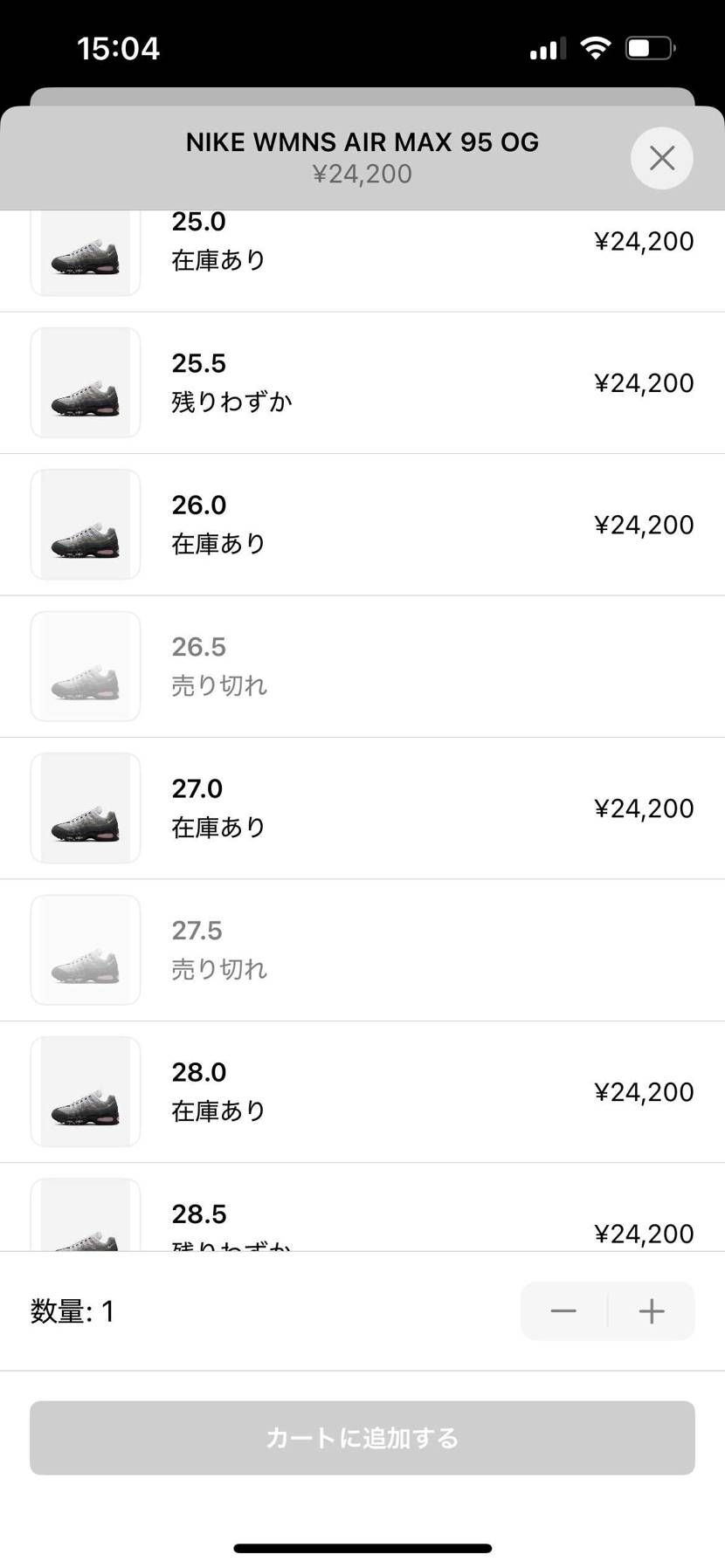The height and width of the screenshot is (1568, 725).
Task: Choose size 26.0 在庫あり
Action: pos(362,524)
